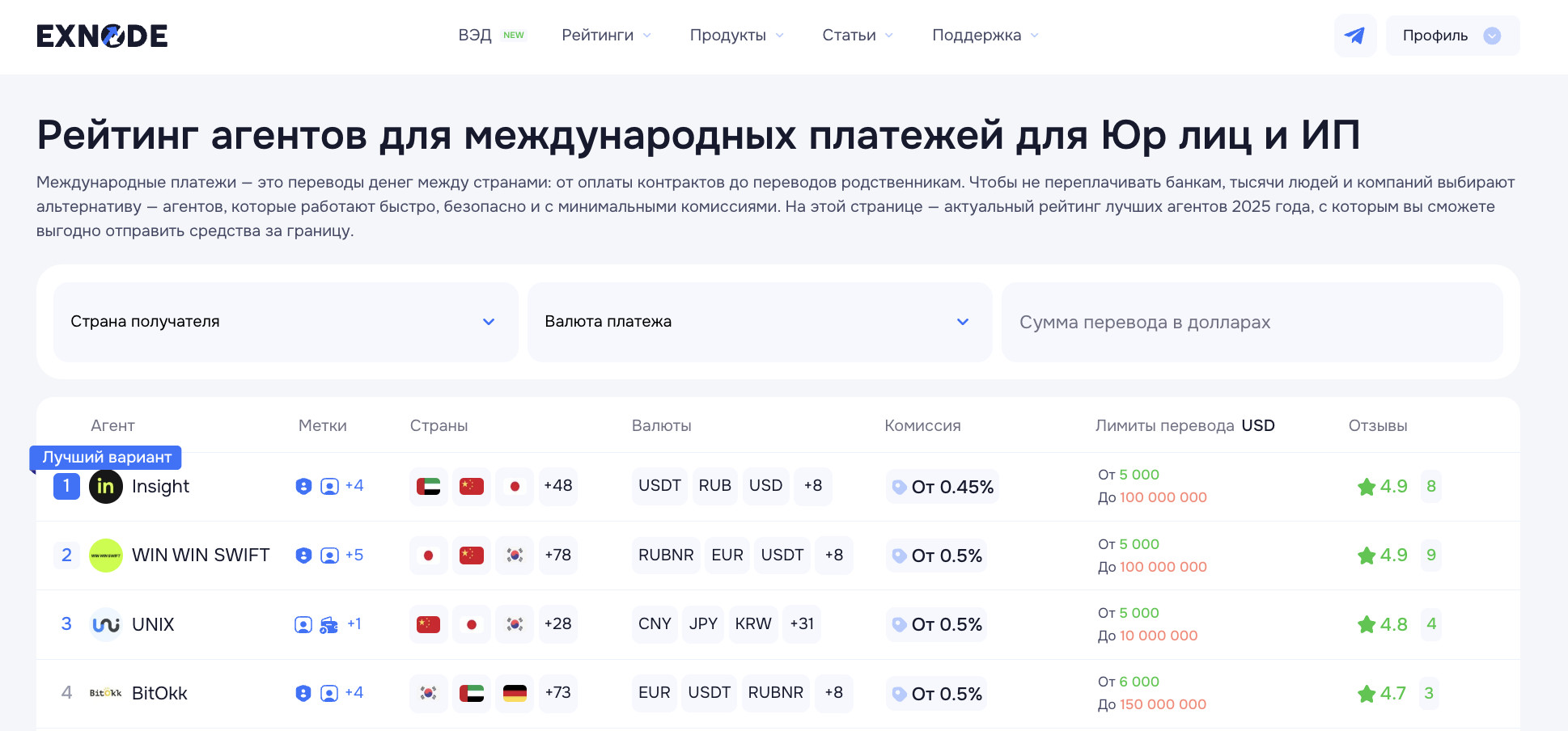Click the UAE flag in the Insight row

tap(429, 486)
